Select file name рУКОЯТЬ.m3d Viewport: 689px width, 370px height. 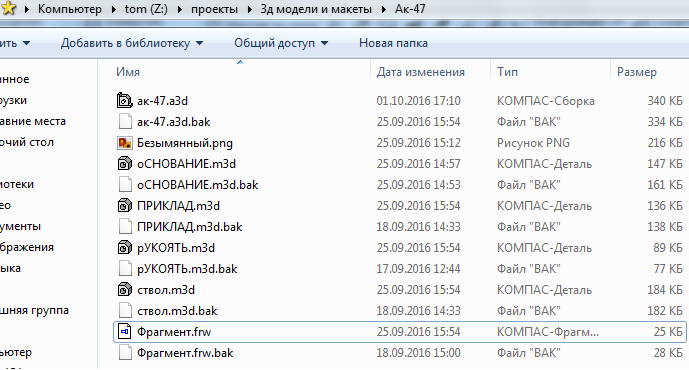pos(176,248)
